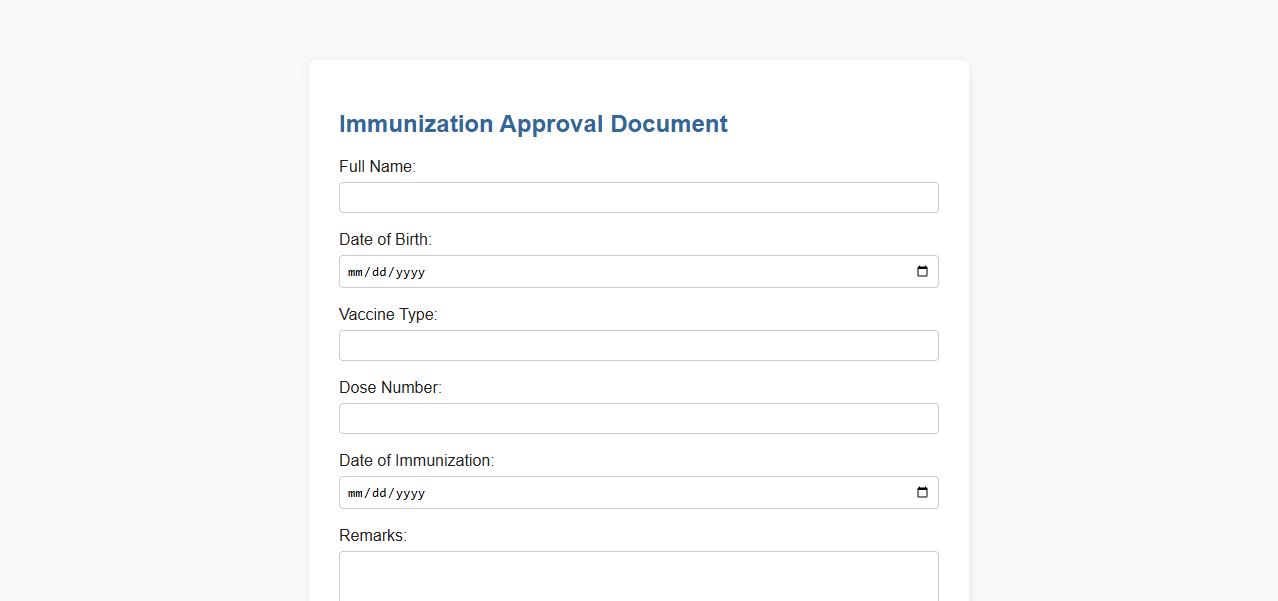Click the "Date of Birth:" label
The image size is (1278, 601).
(385, 240)
